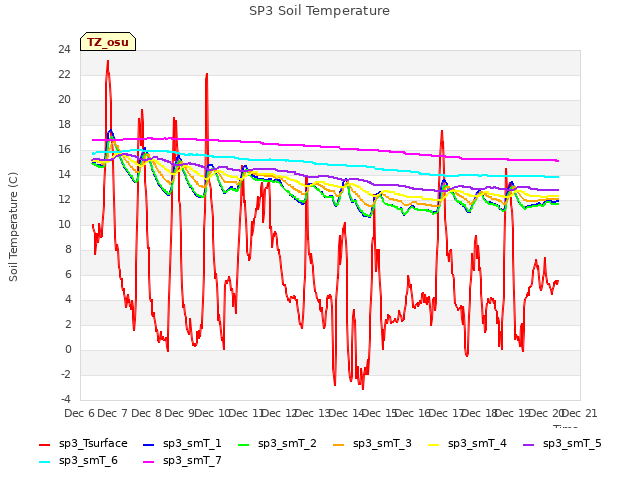Click the red surface temperature peak near 23 on Dec 7

pyautogui.click(x=108, y=62)
